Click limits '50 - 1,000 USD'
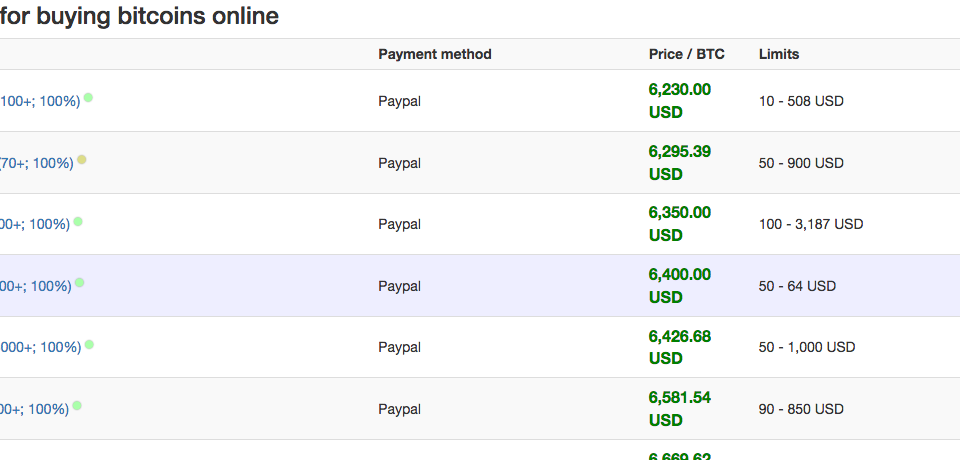 (807, 348)
